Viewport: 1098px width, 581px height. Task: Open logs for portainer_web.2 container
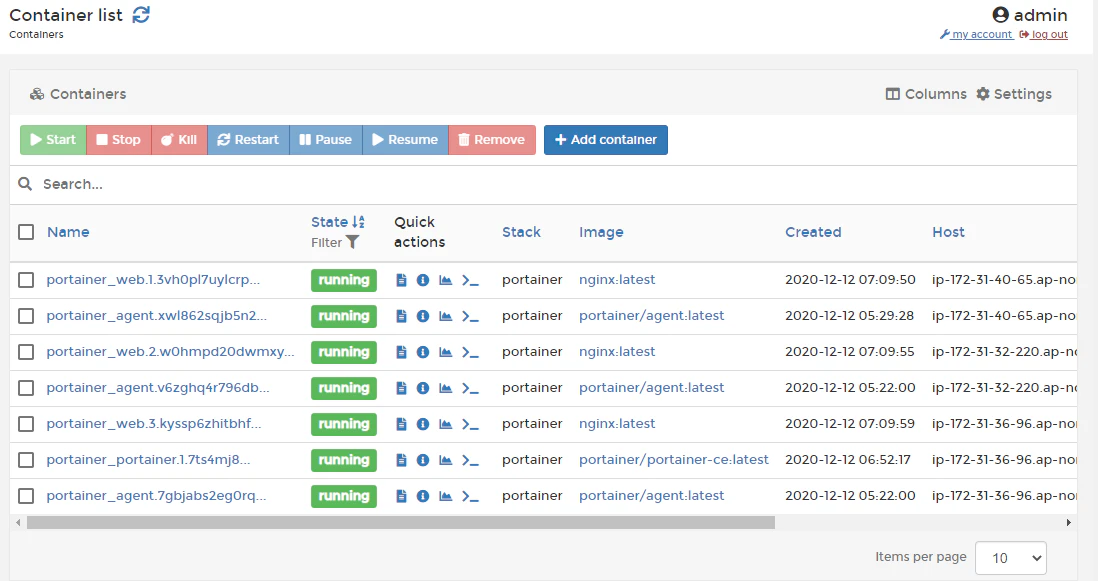tap(401, 352)
